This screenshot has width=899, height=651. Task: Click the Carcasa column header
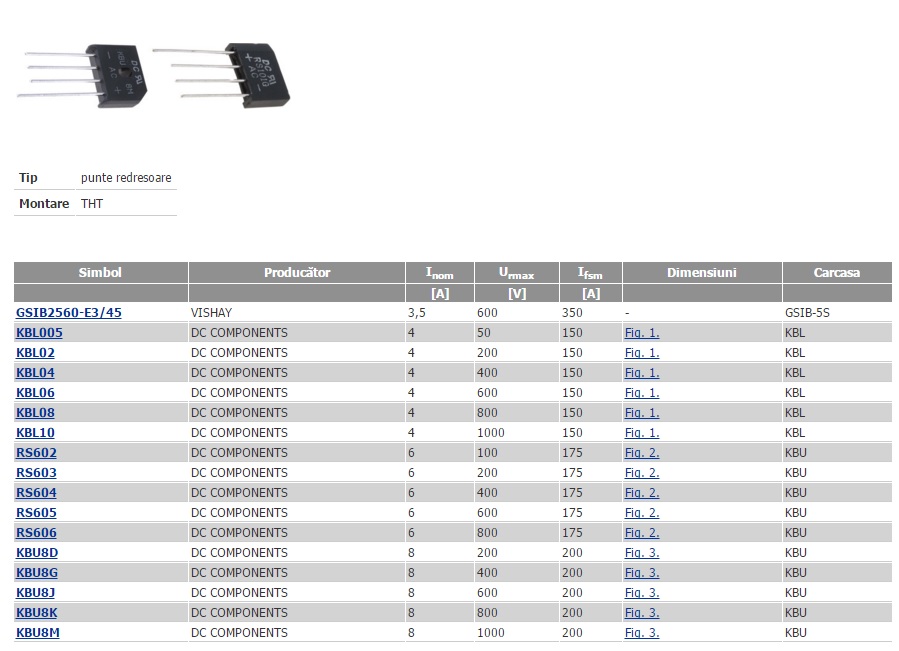836,272
